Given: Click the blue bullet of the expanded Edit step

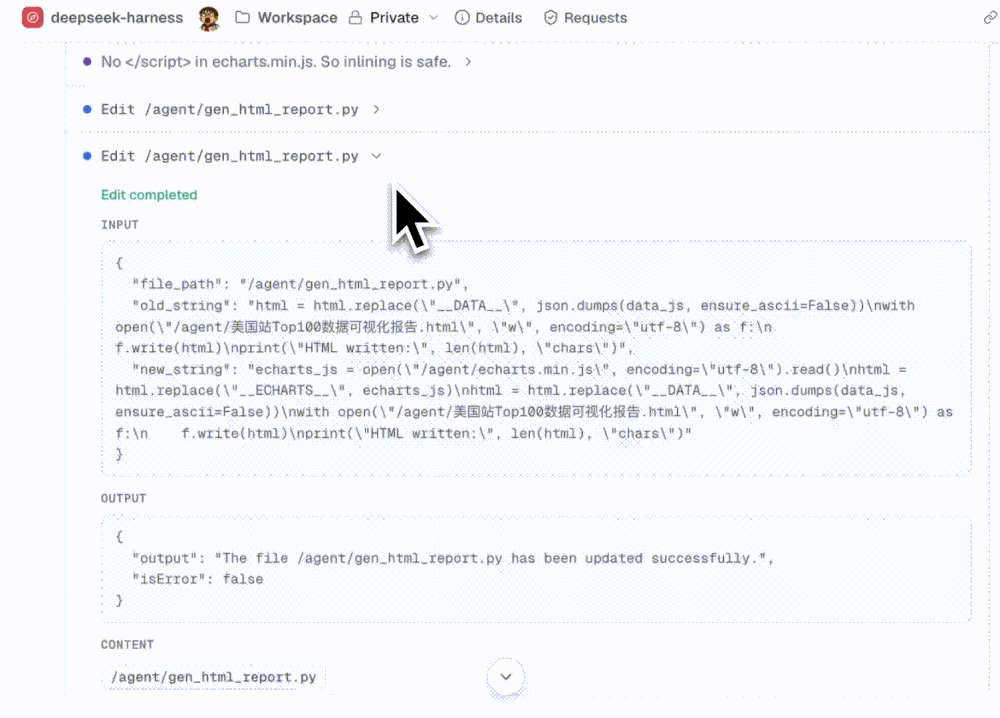Looking at the screenshot, I should pyautogui.click(x=87, y=156).
